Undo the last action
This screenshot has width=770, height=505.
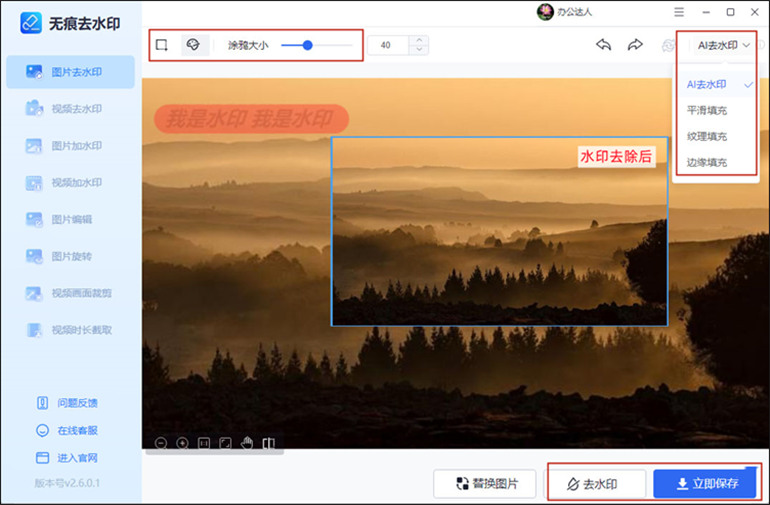point(604,45)
